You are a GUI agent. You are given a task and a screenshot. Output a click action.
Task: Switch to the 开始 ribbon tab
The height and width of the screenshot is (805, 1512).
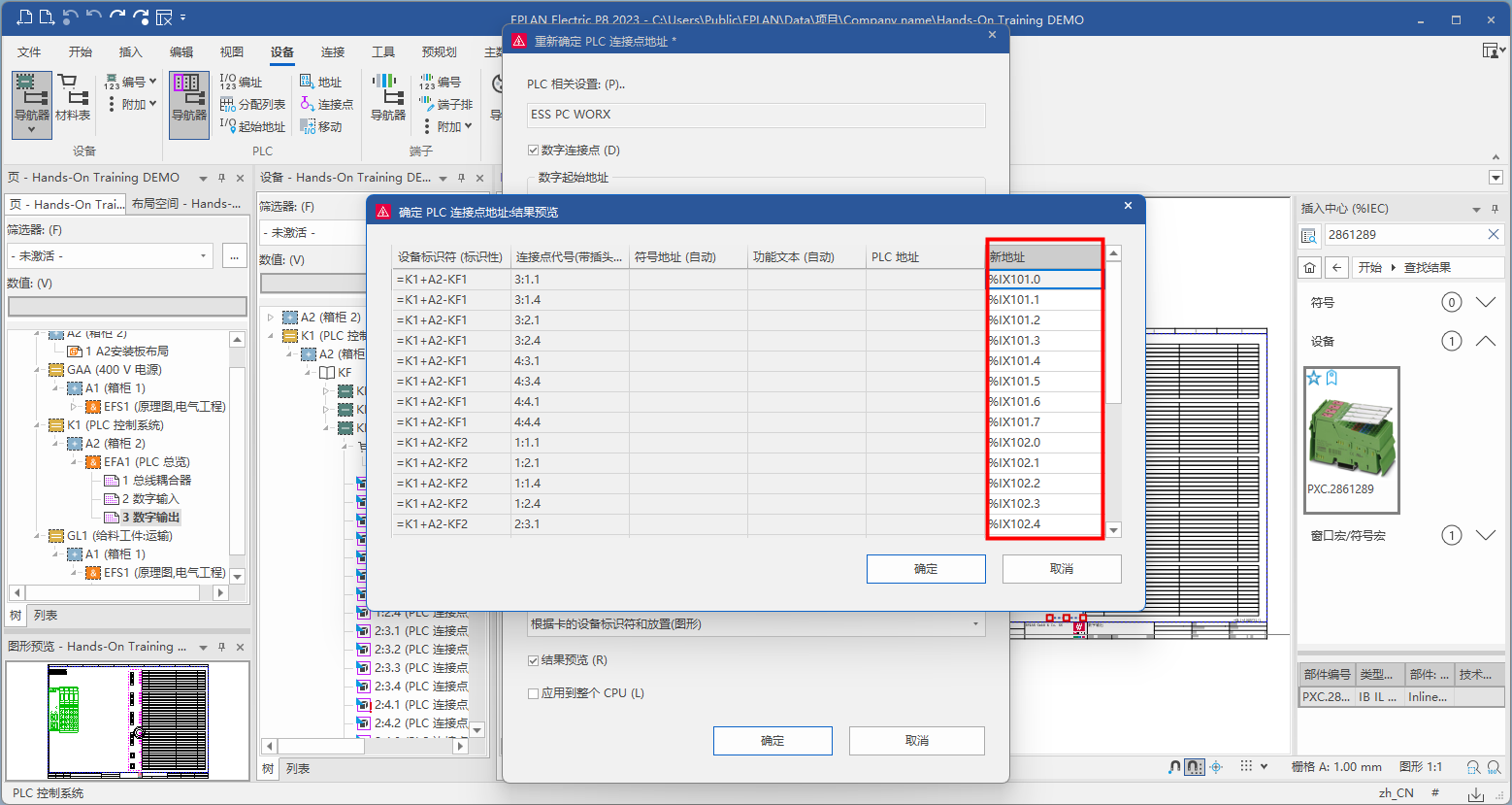tap(81, 51)
